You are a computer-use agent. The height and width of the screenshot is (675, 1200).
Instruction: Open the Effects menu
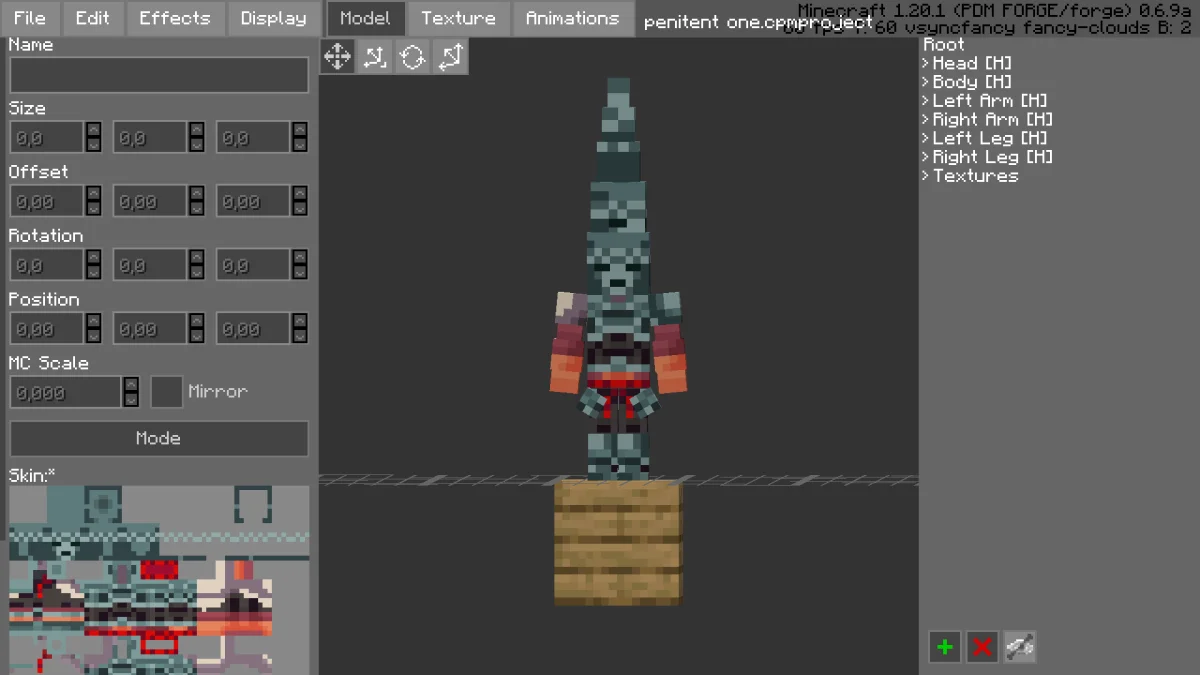click(x=175, y=18)
